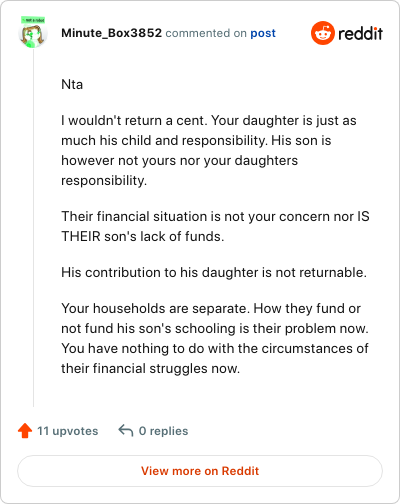Click the "THEIR son's lack of funds" line
Viewport: 400px width, 504px height.
(x=143, y=236)
